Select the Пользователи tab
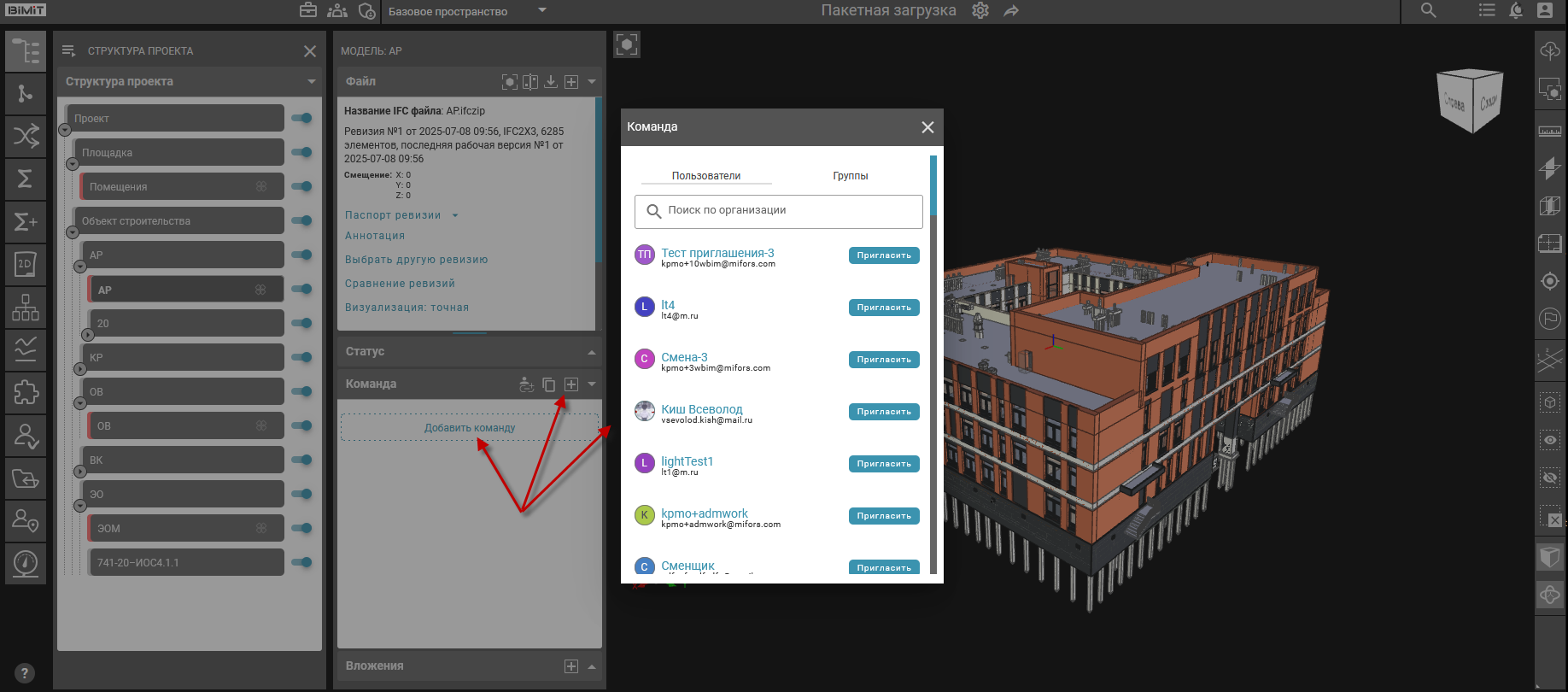 [705, 176]
